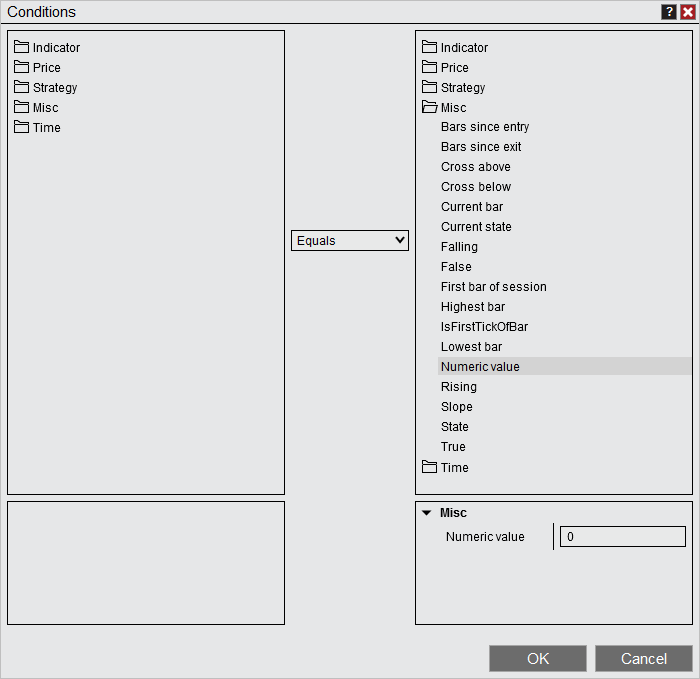Open the help question mark icon
This screenshot has height=679, width=700.
(x=669, y=12)
